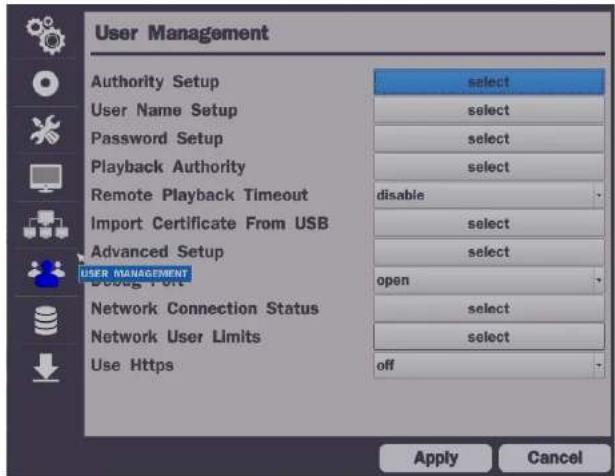Open the monitor display settings icon
The image size is (615, 476).
pyautogui.click(x=46, y=178)
